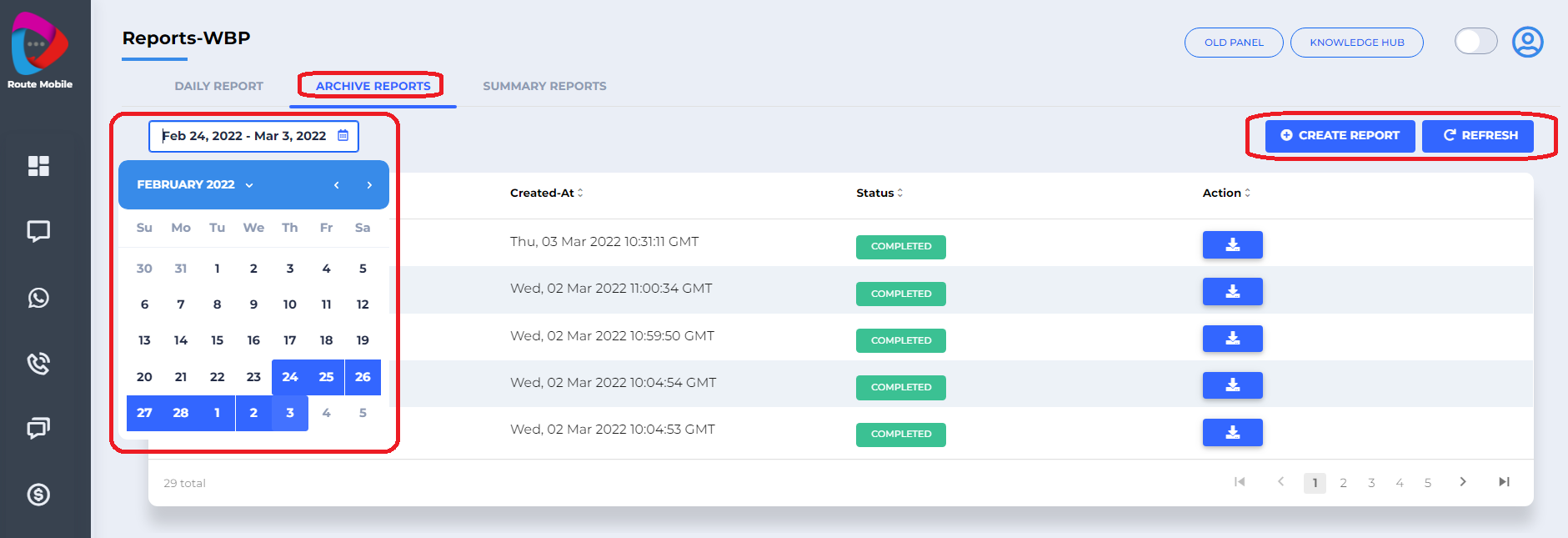This screenshot has width=1568, height=538.
Task: Select February 20 in the calendar
Action: tap(144, 377)
